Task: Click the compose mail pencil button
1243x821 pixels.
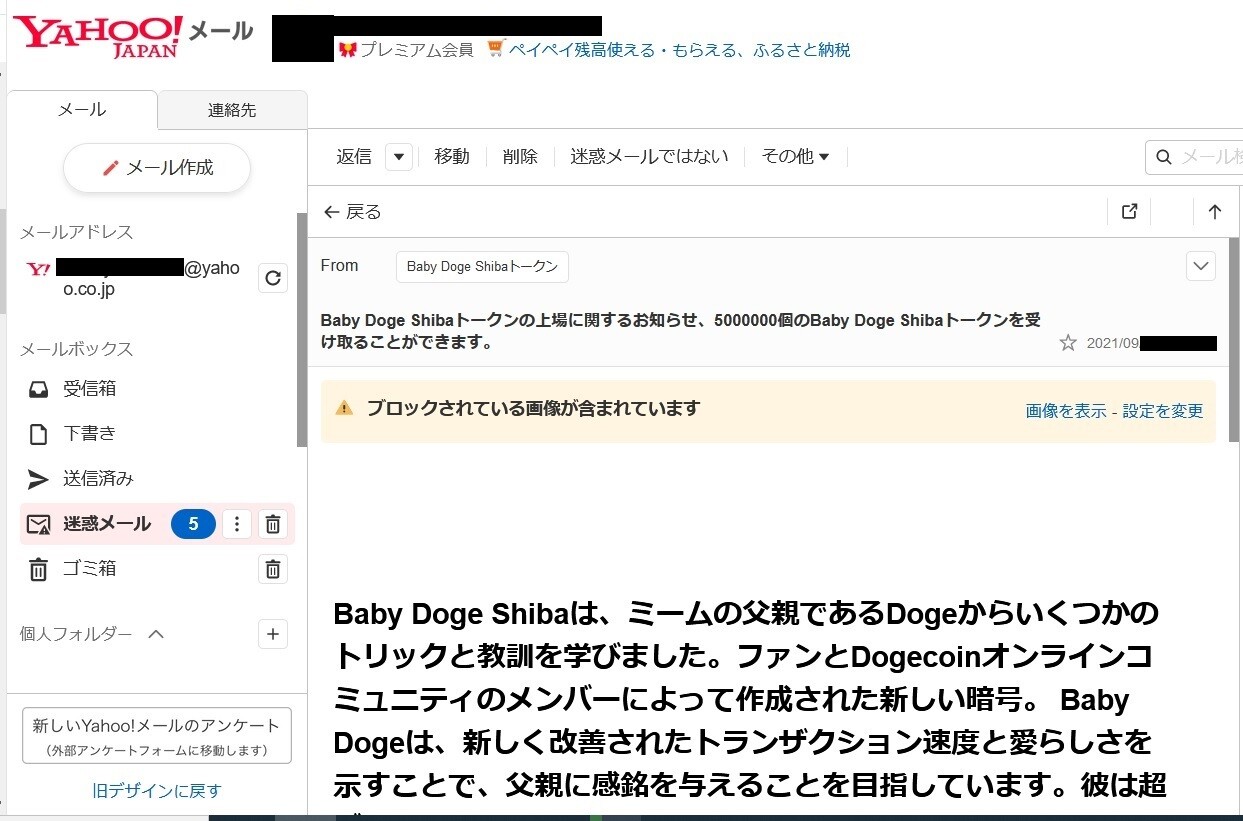Action: pyautogui.click(x=157, y=168)
